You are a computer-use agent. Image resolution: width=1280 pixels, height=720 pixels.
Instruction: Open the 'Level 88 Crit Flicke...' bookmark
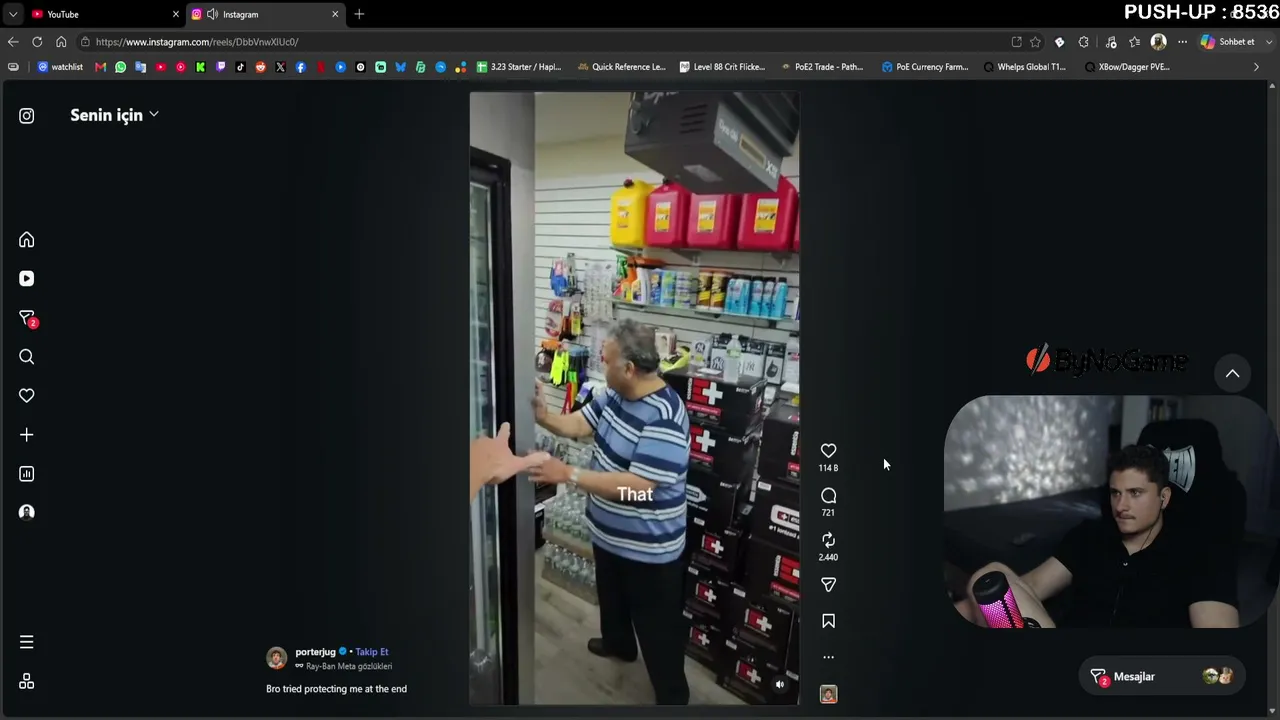[x=722, y=67]
